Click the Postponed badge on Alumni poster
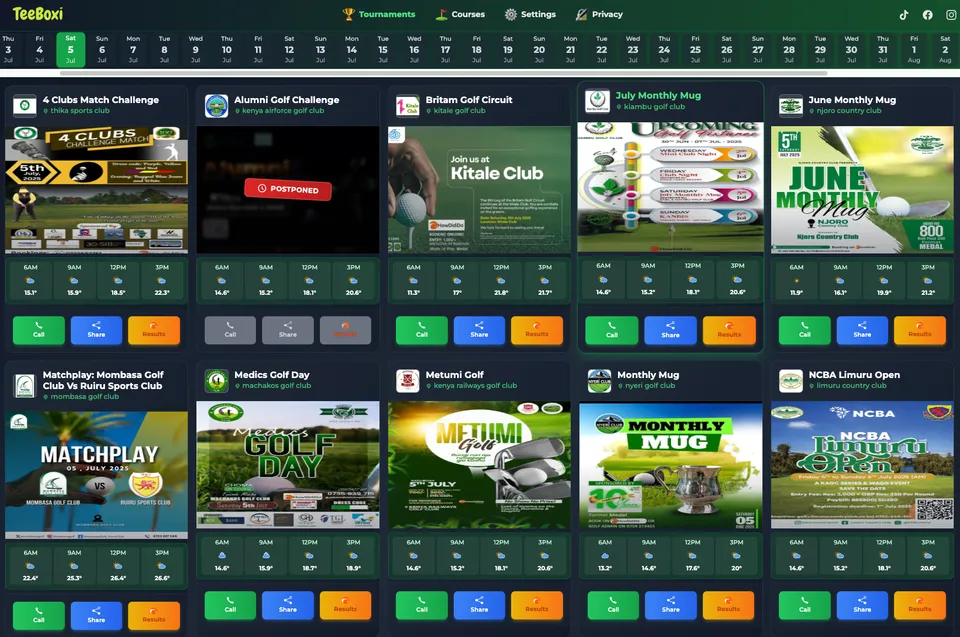The image size is (960, 637). (x=288, y=189)
